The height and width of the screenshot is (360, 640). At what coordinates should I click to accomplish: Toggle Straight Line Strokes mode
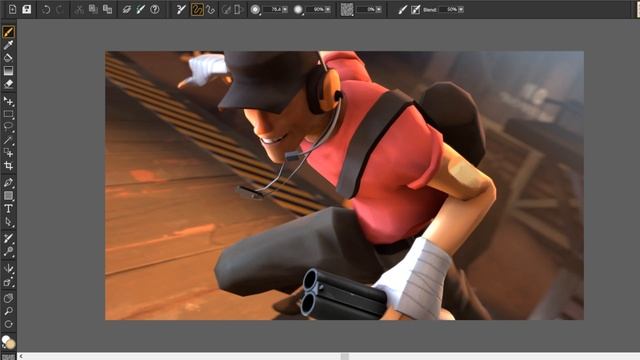pyautogui.click(x=211, y=9)
